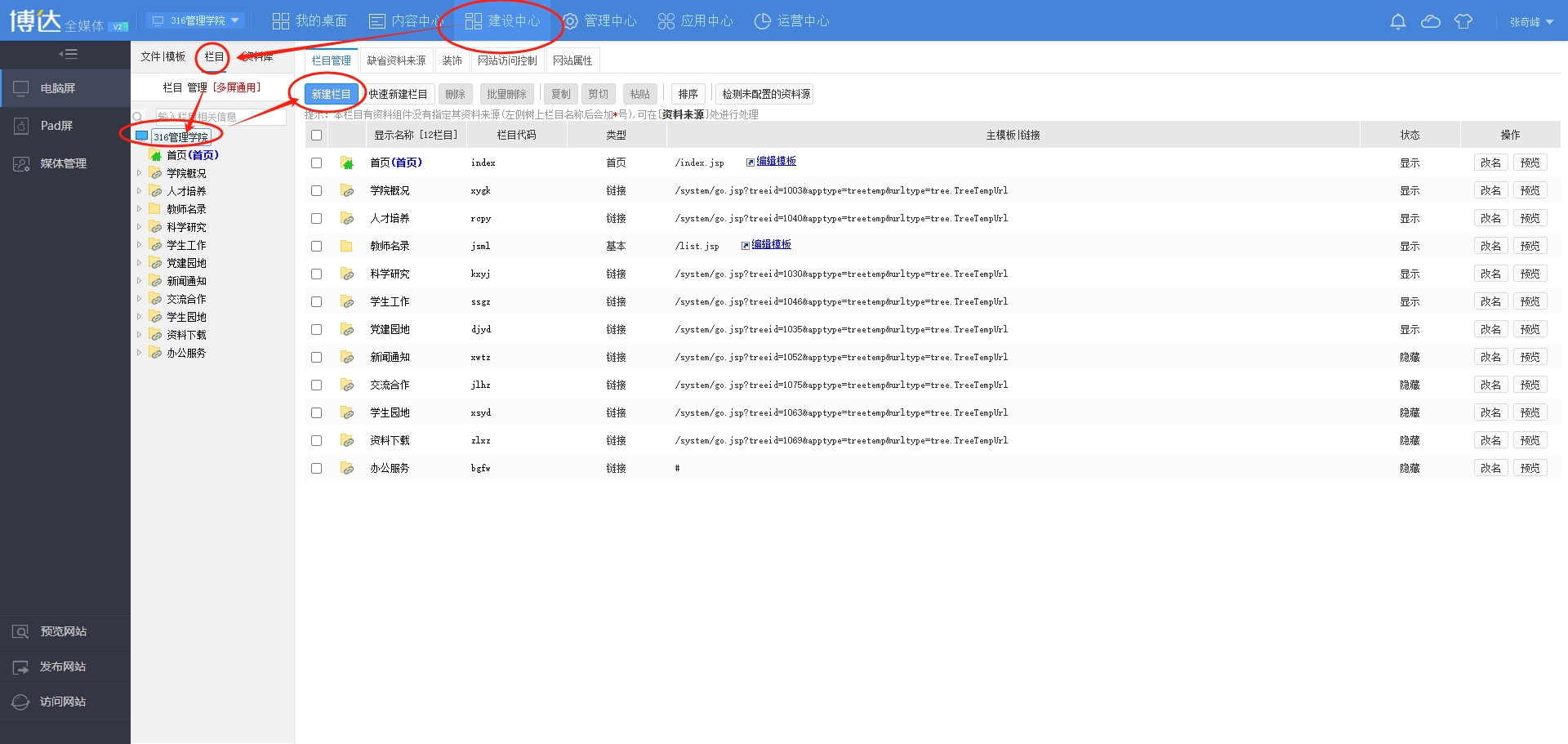The height and width of the screenshot is (744, 1568).
Task: Click the 发布网站 icon
Action: [20, 666]
